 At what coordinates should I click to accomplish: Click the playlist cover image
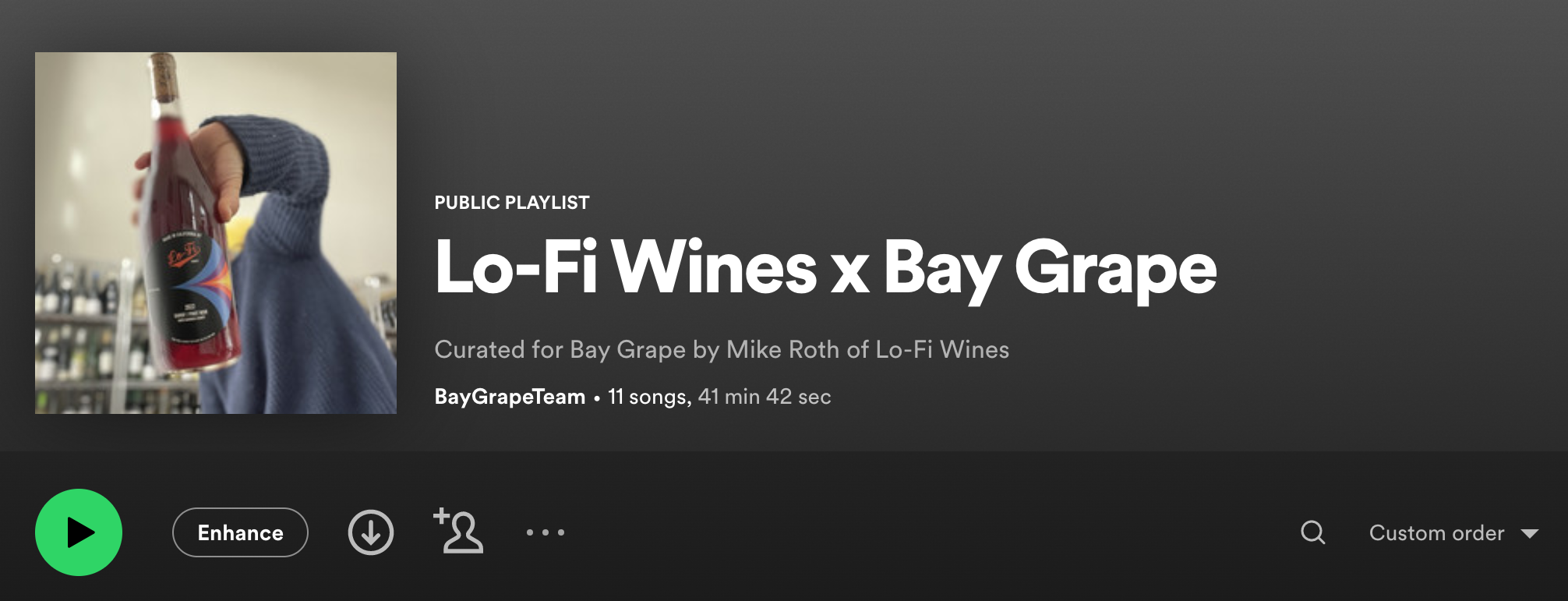216,233
